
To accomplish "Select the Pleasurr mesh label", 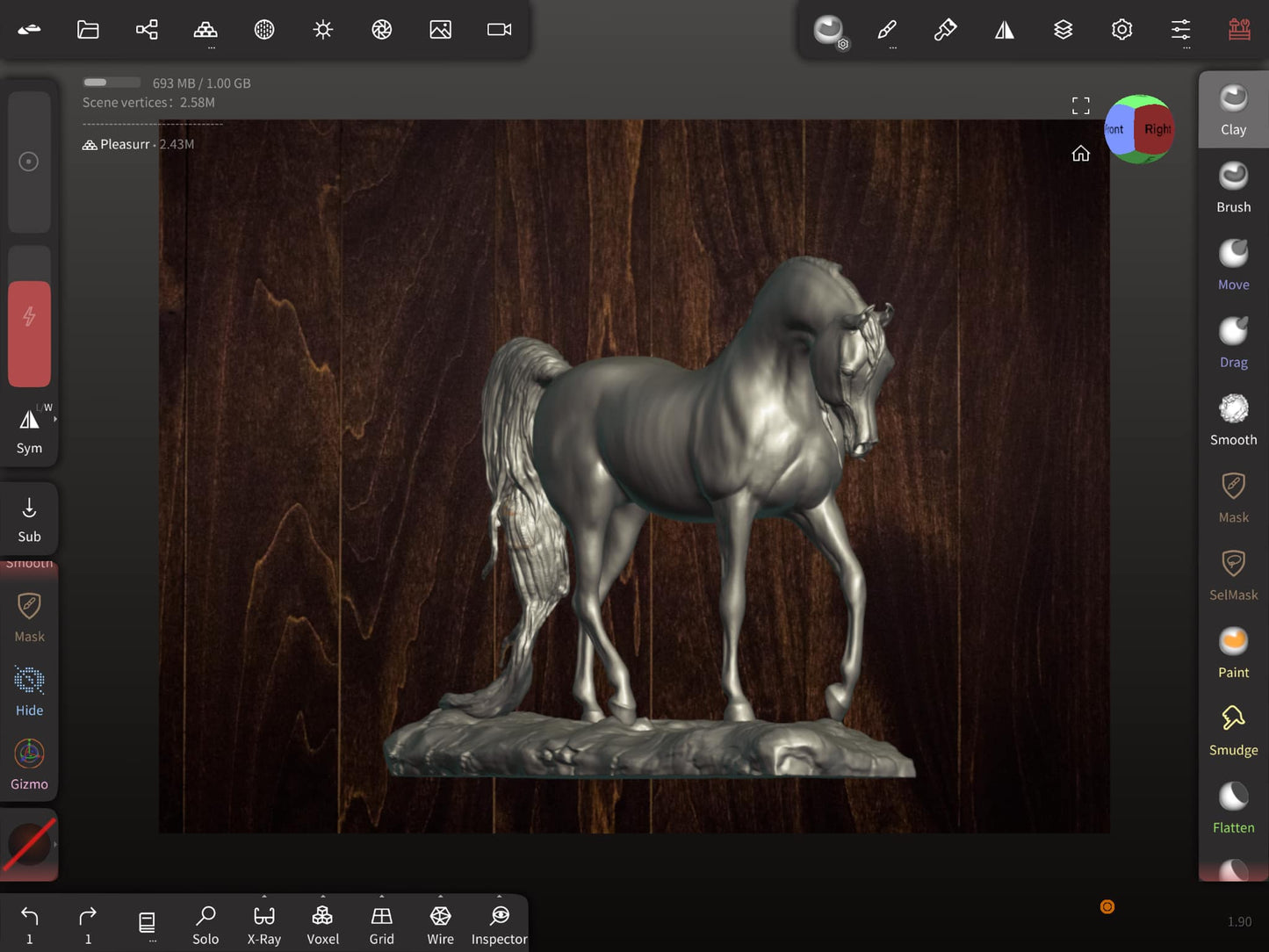I will pyautogui.click(x=125, y=144).
